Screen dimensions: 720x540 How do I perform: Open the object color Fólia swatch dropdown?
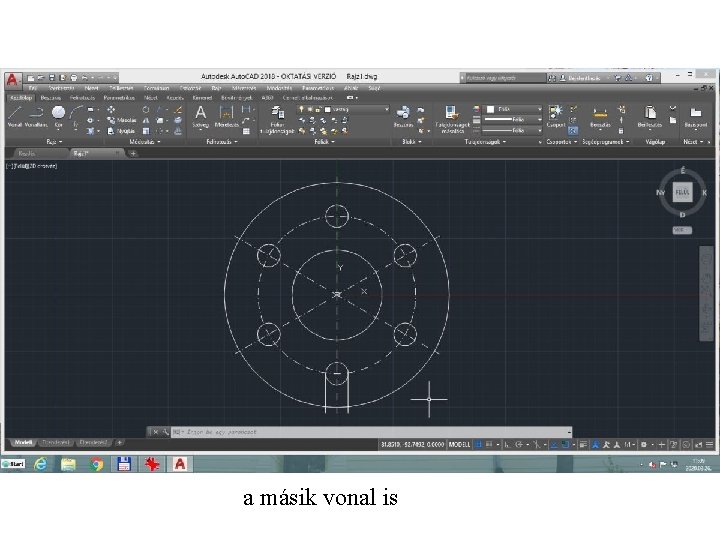[x=514, y=109]
